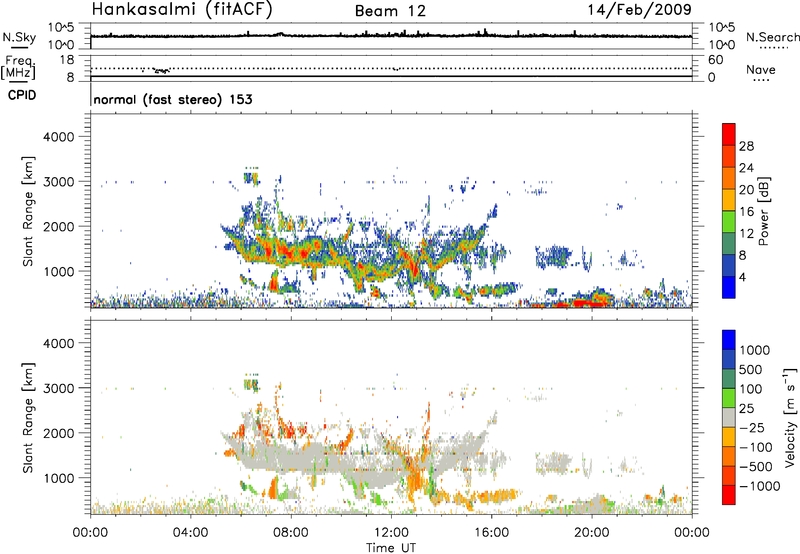
Task: Click '3000' on velocity panel range axis
Action: [x=58, y=388]
